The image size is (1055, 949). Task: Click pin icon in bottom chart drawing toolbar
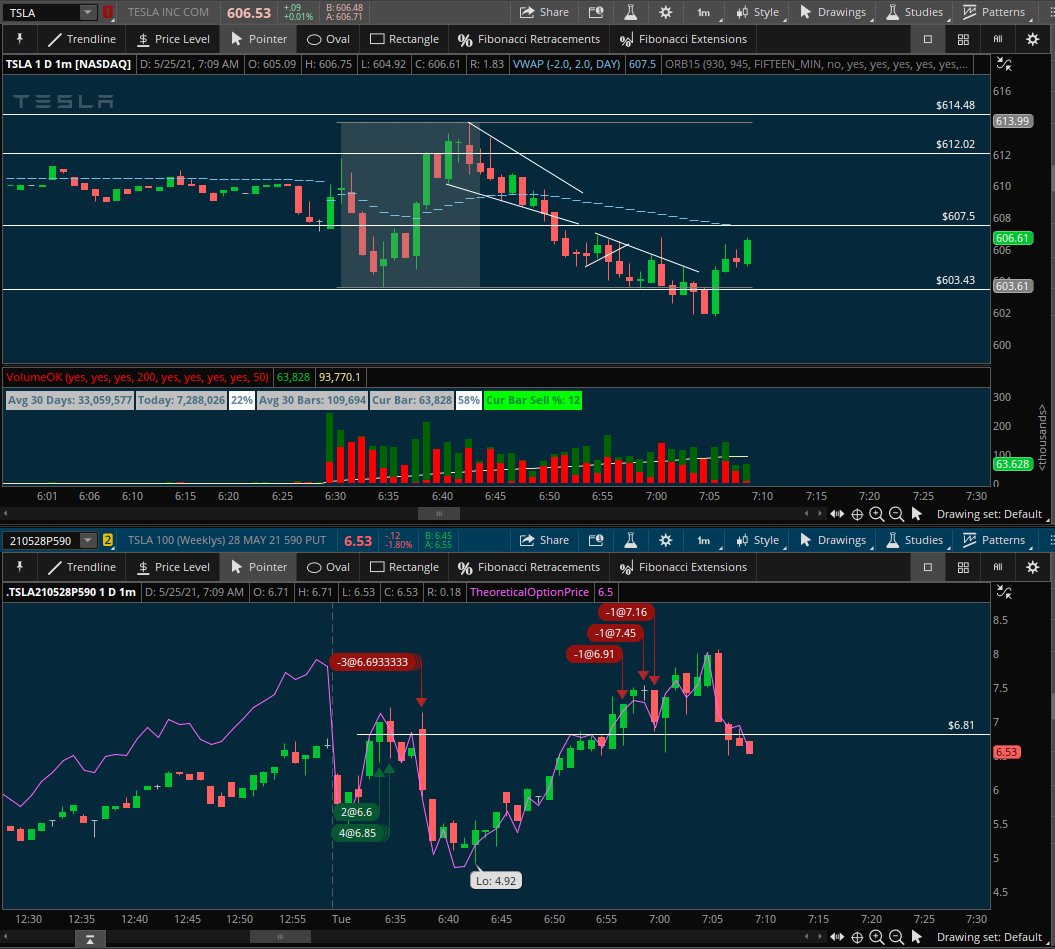click(x=20, y=567)
